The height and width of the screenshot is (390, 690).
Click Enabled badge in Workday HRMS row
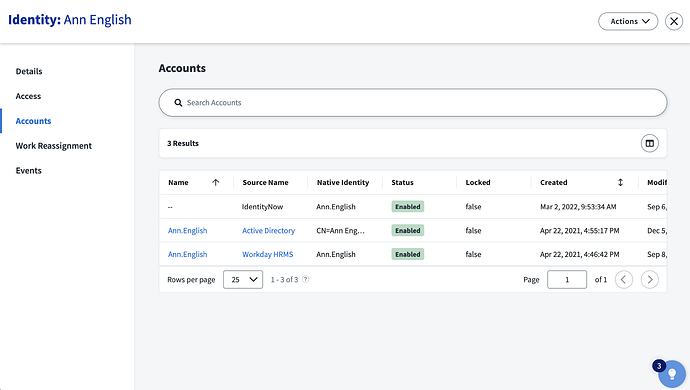(407, 254)
